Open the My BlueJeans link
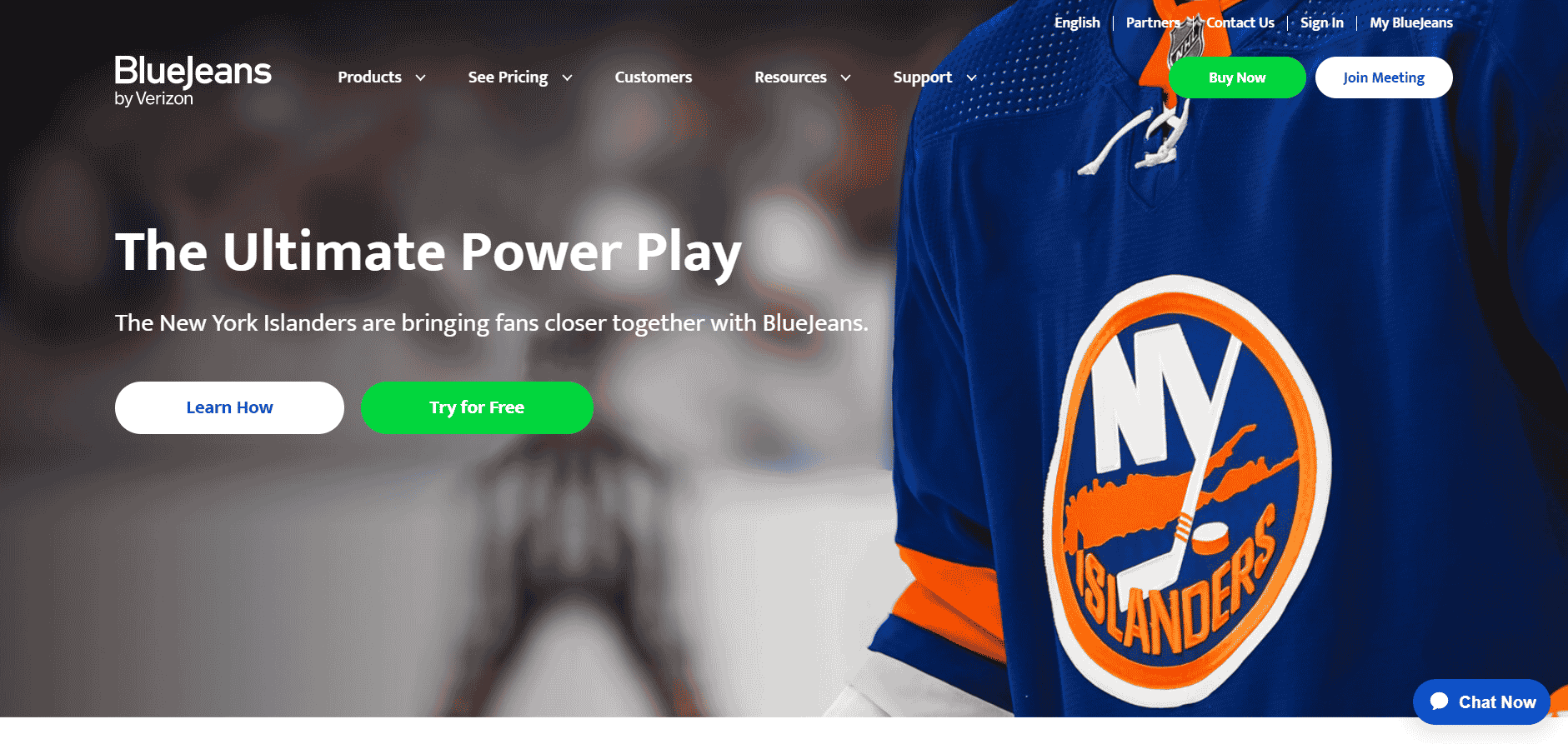1568x744 pixels. (x=1411, y=22)
